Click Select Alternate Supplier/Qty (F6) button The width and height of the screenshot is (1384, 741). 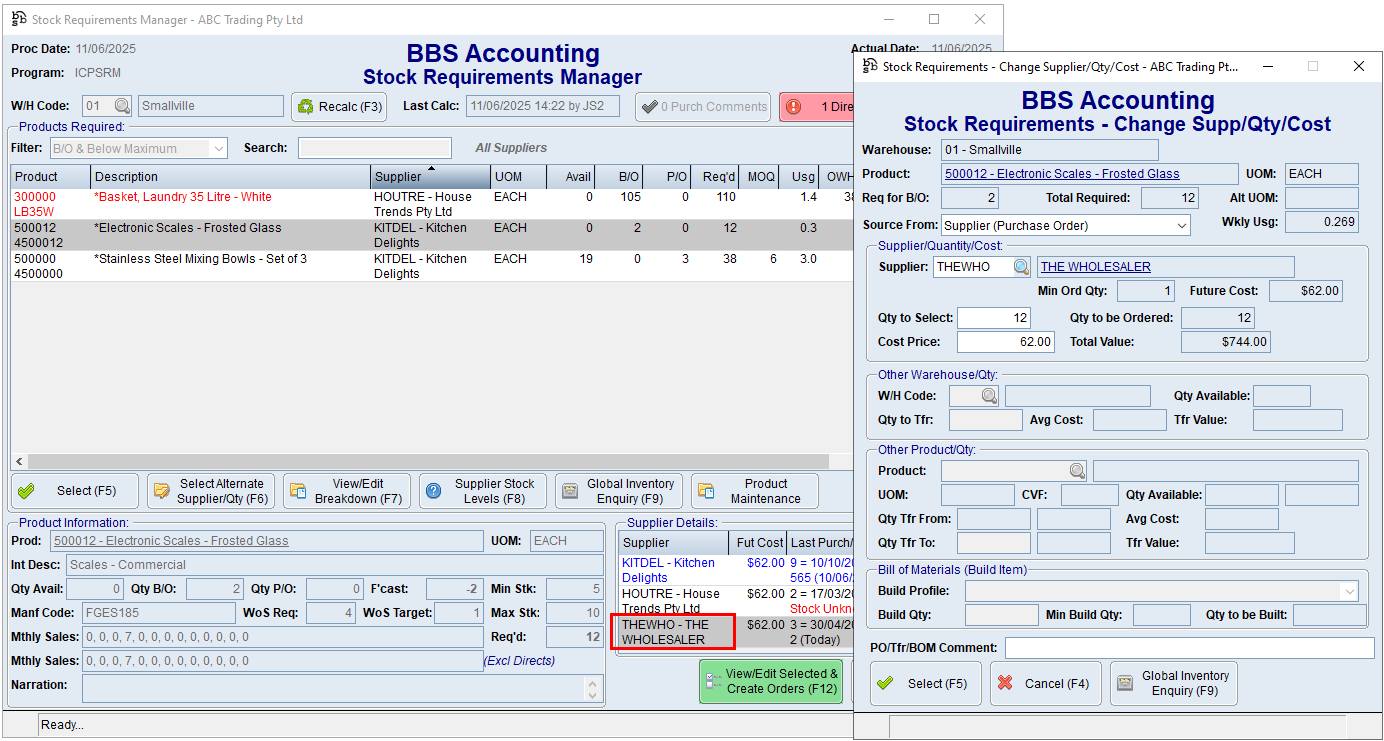(210, 491)
